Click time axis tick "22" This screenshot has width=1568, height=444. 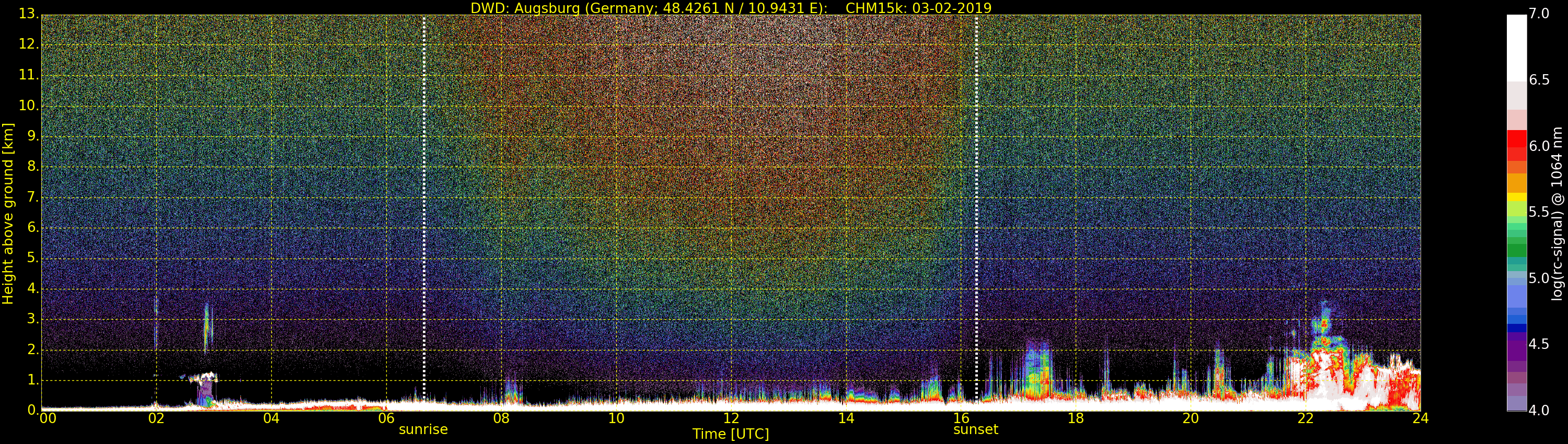pos(1306,418)
